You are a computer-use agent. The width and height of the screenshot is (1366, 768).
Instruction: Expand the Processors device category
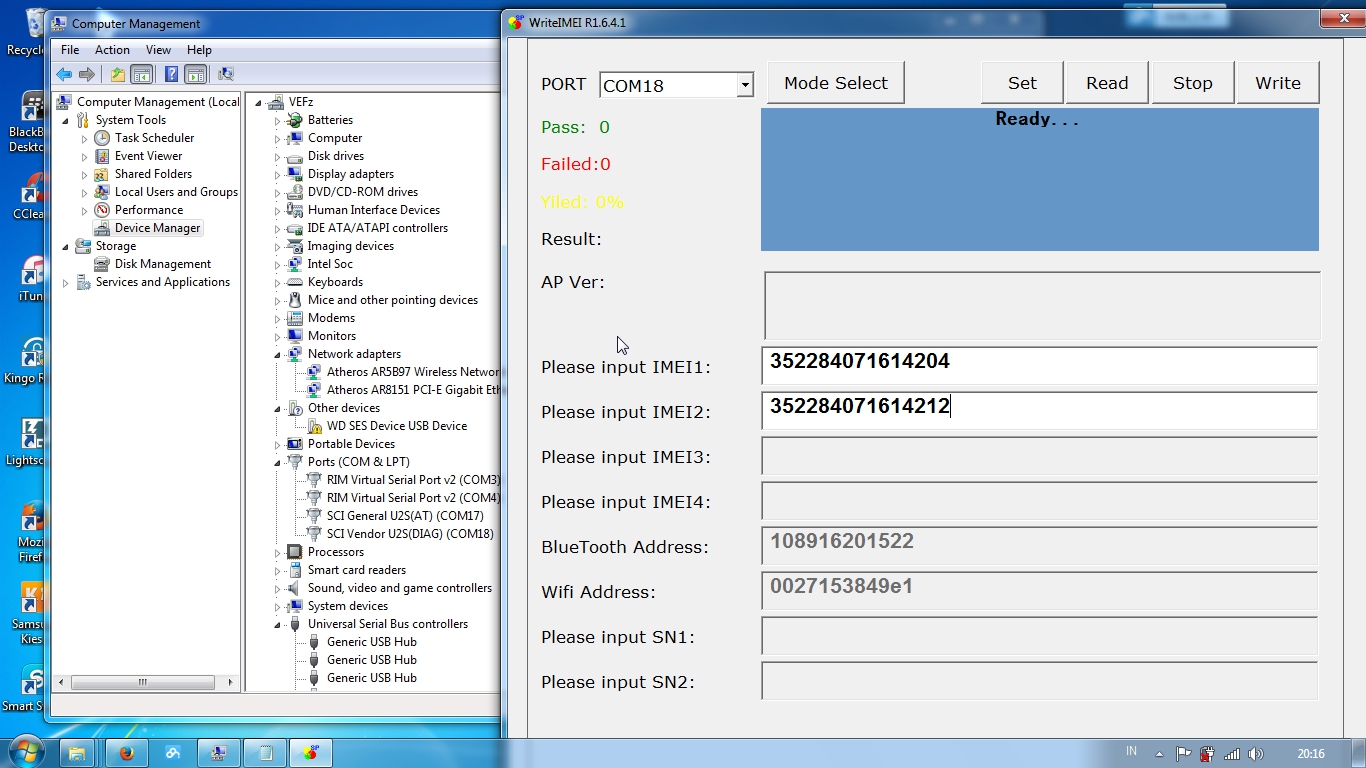(x=278, y=552)
